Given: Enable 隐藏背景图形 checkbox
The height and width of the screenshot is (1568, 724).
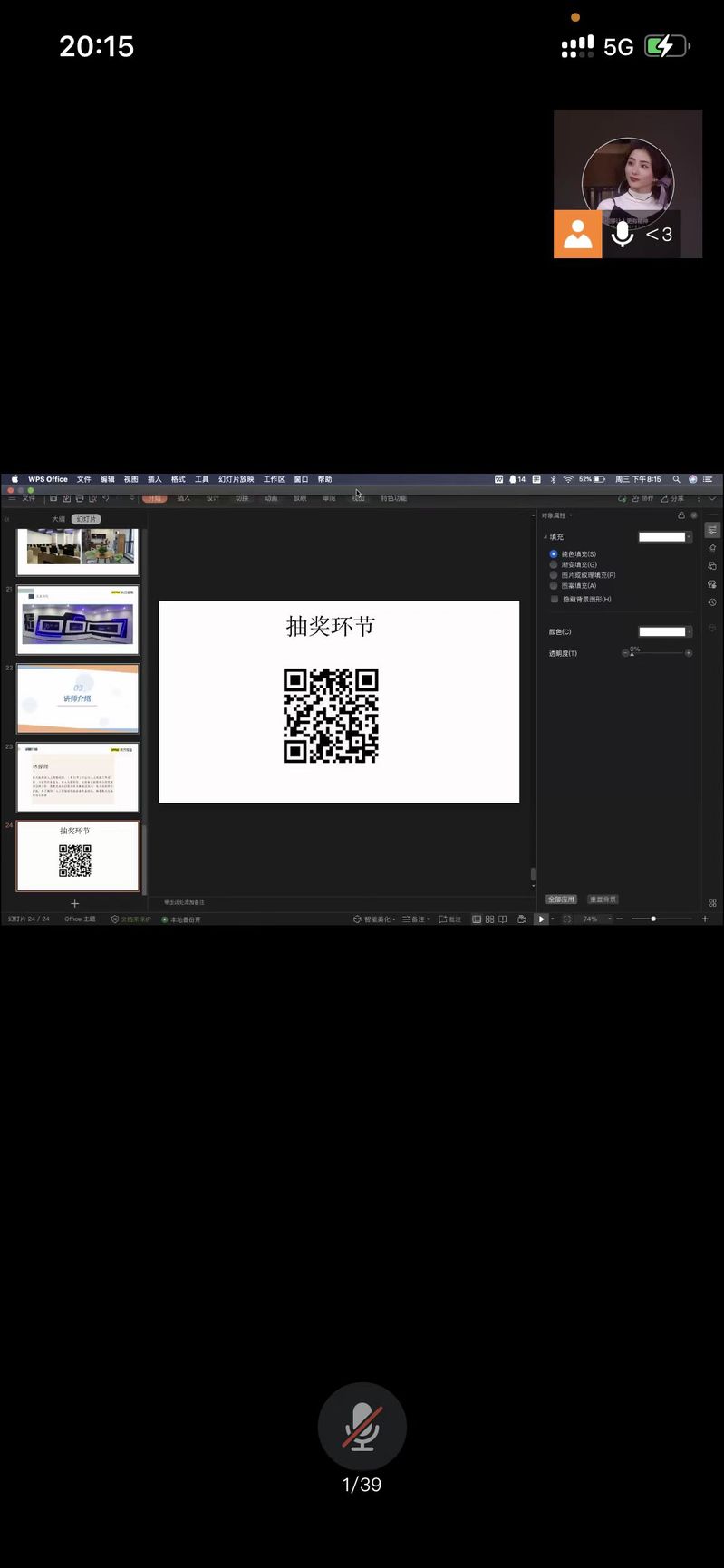Looking at the screenshot, I should point(555,599).
